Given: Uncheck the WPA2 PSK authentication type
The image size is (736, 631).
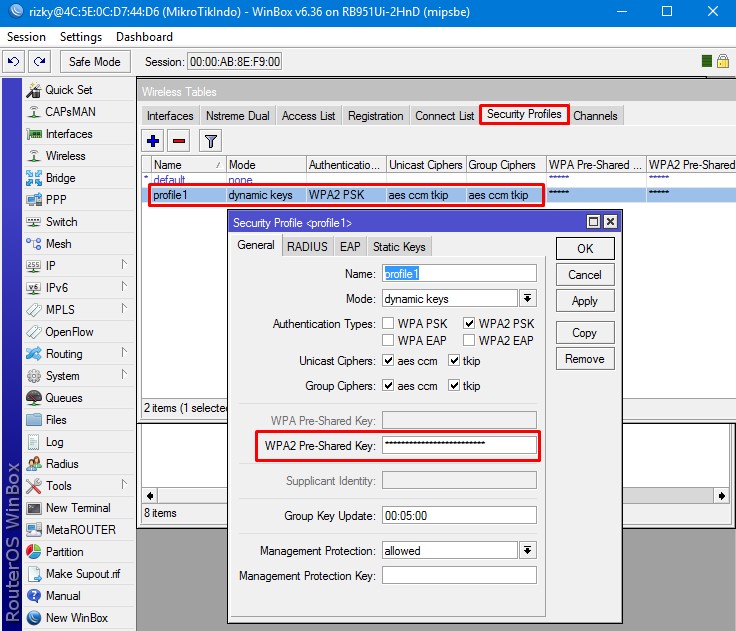Looking at the screenshot, I should (x=469, y=324).
